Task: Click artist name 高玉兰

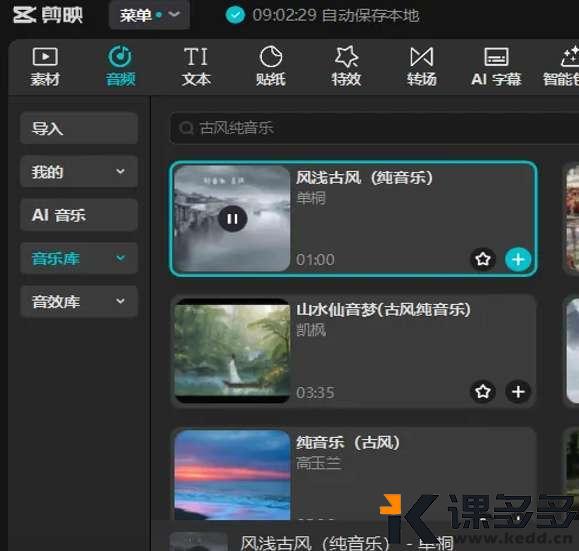Action: point(318,463)
